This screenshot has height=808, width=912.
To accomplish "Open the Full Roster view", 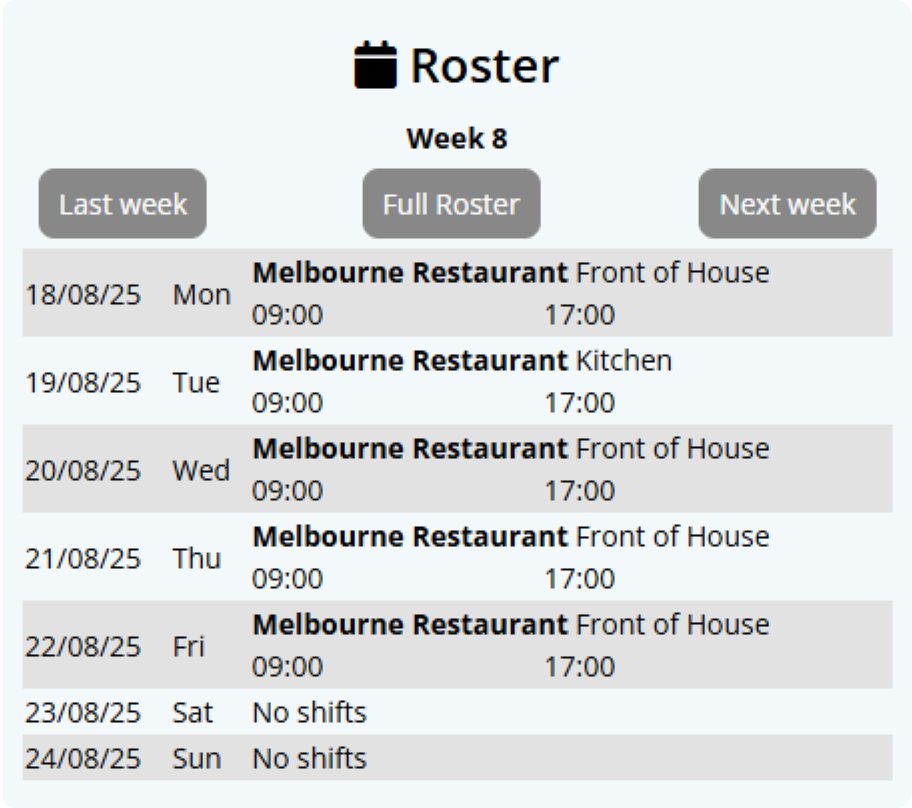I will [x=451, y=204].
